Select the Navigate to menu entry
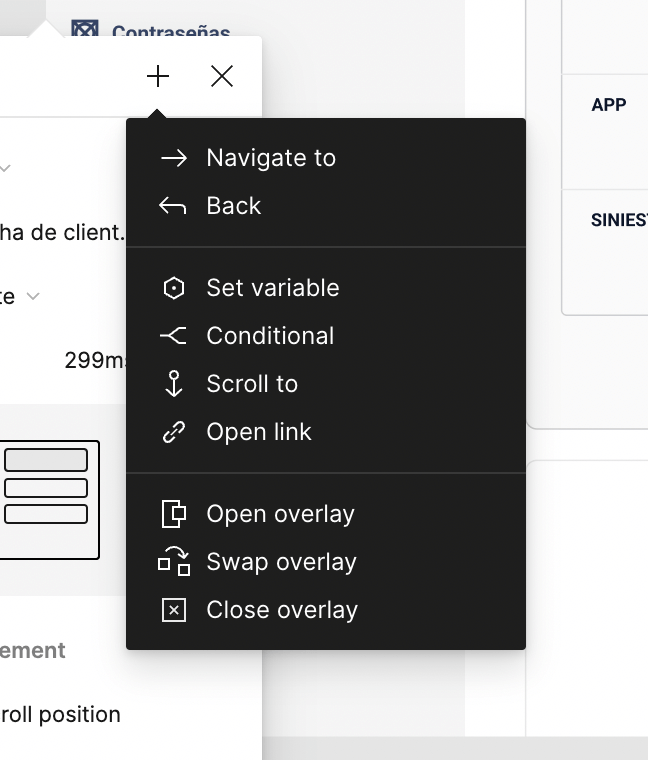648x760 pixels. (x=271, y=158)
